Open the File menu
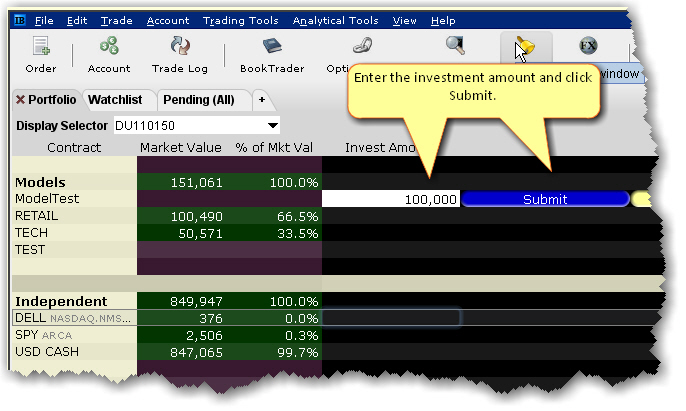This screenshot has height=411, width=686. pyautogui.click(x=45, y=20)
